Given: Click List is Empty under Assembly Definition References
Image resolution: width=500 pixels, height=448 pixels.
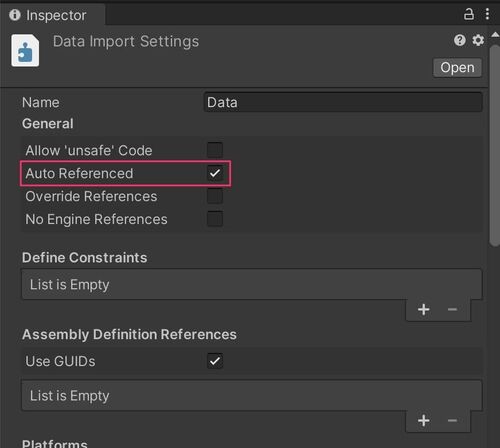Looking at the screenshot, I should (69, 396).
